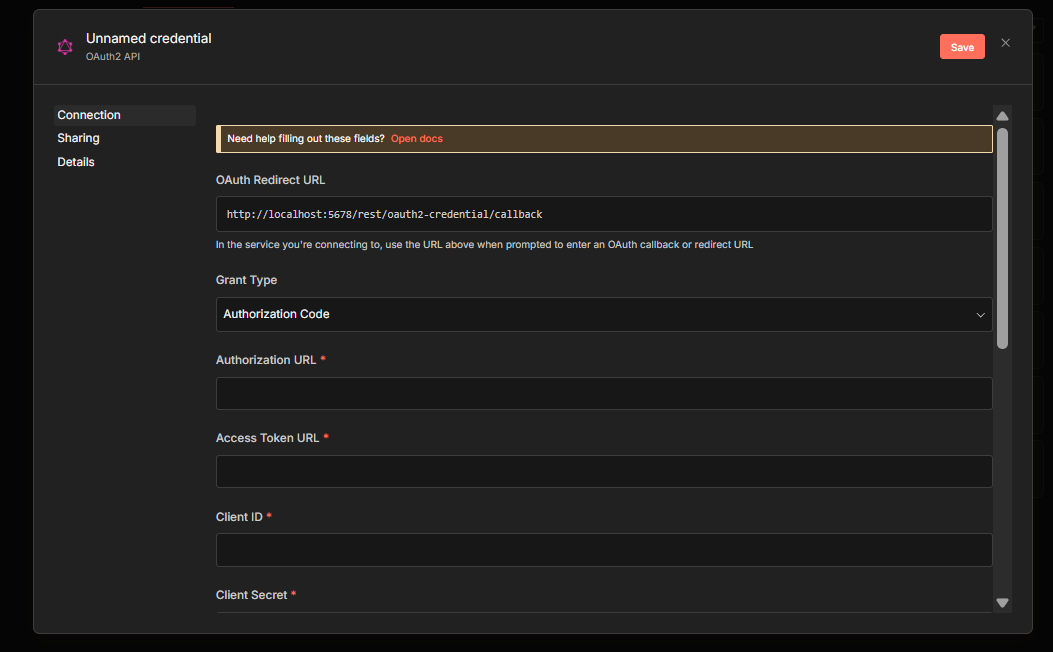Click the scrollbar down arrow
1053x652 pixels.
coord(1002,602)
